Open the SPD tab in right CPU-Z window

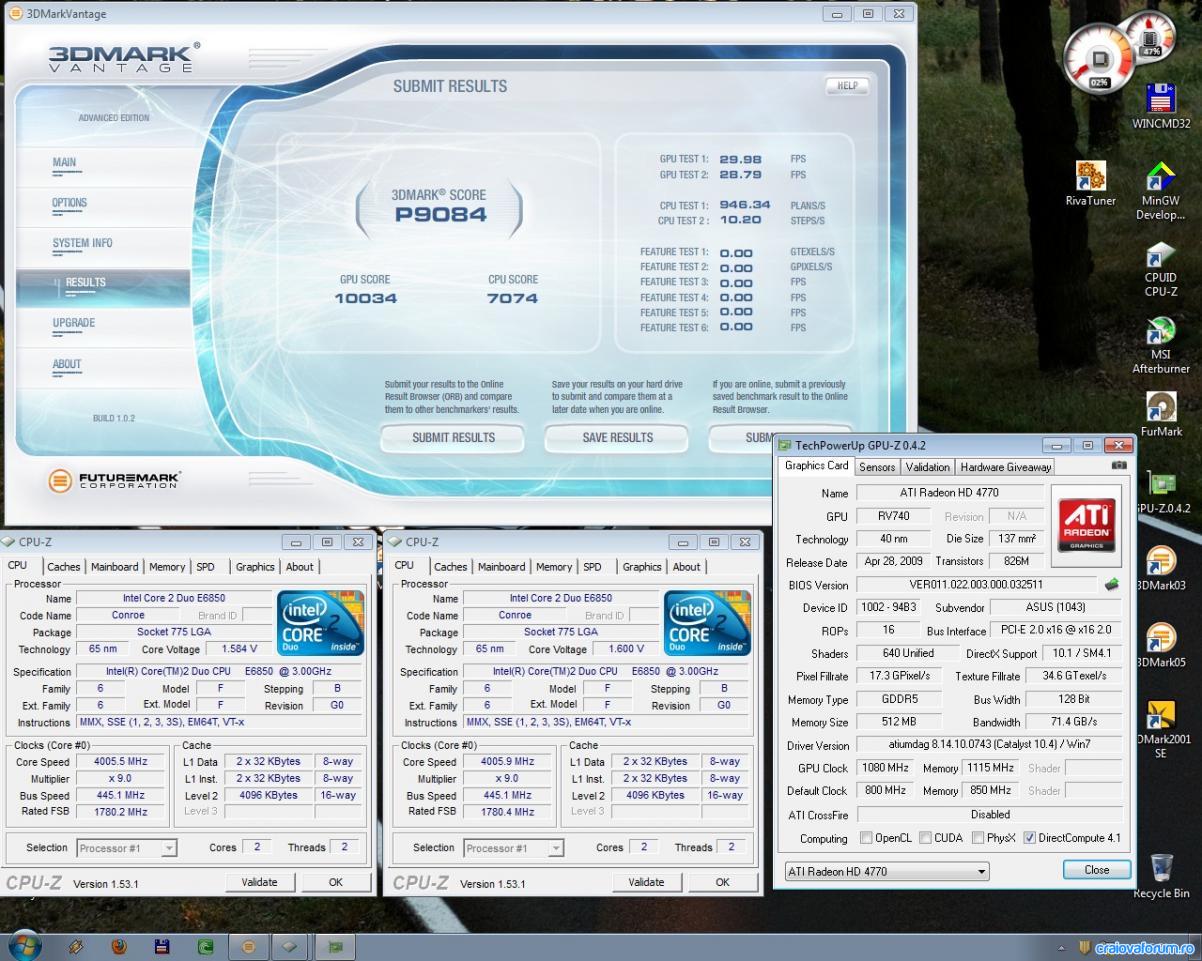593,567
